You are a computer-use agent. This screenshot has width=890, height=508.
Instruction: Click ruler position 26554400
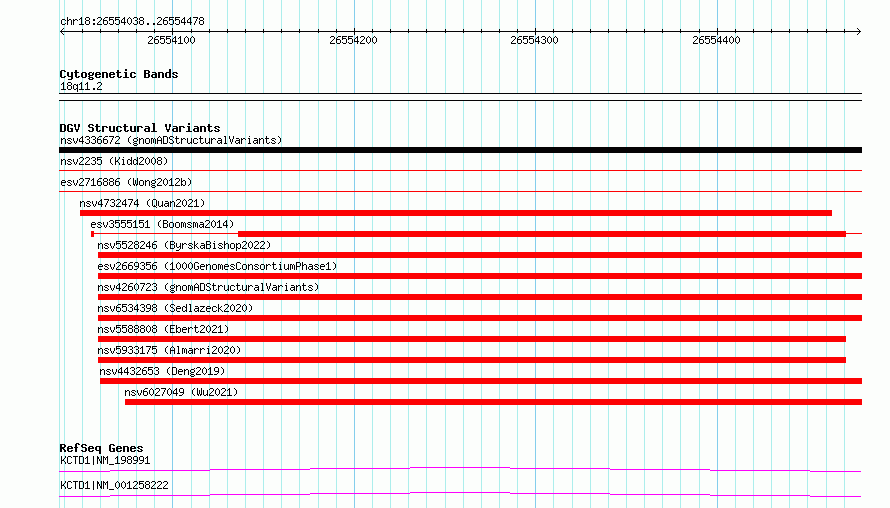coord(716,40)
